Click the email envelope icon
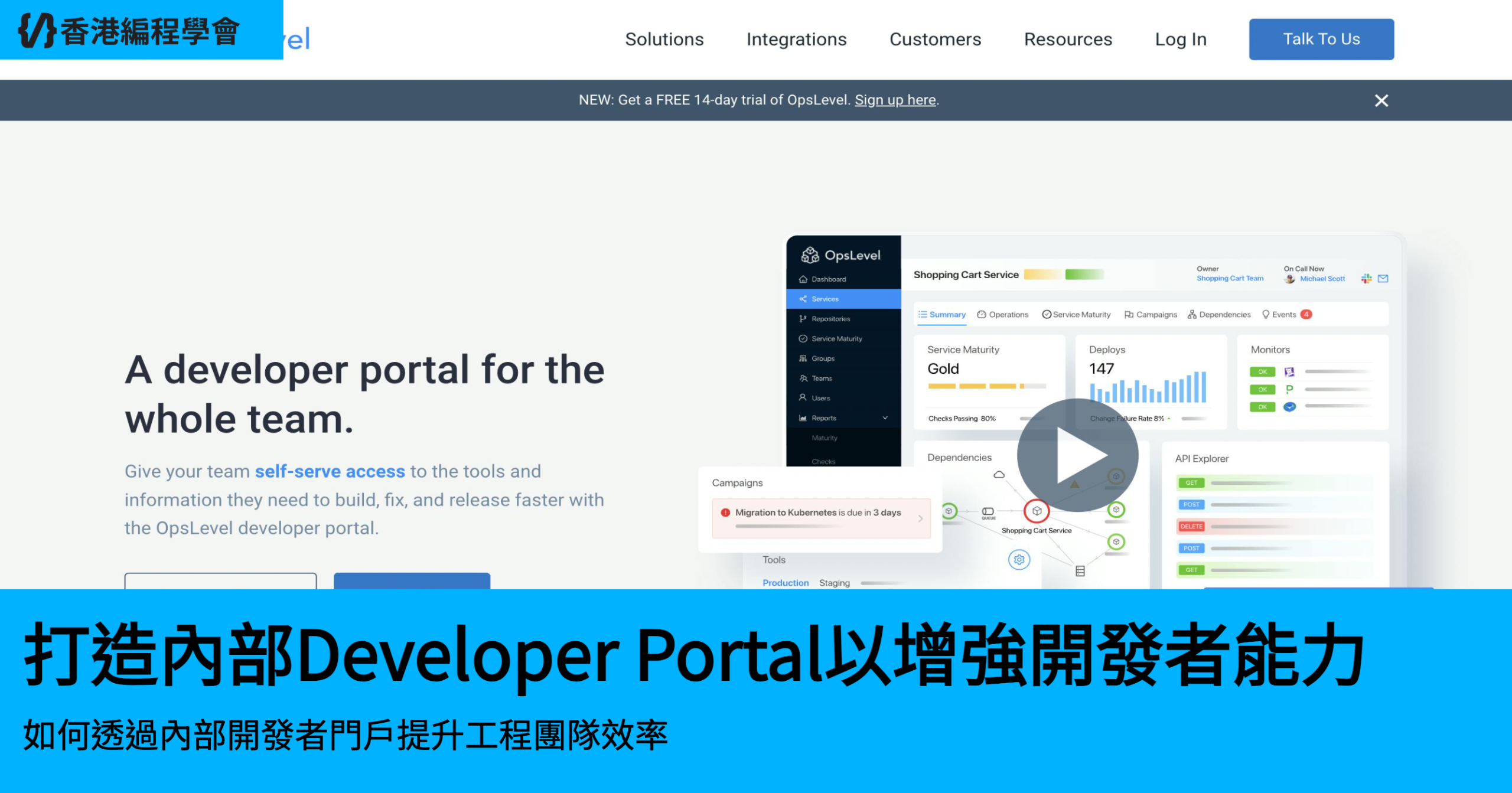 [x=1383, y=279]
